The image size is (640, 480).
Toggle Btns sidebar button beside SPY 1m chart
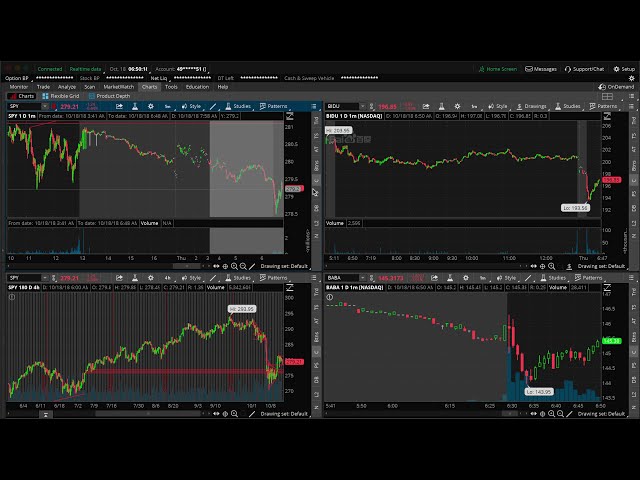pyautogui.click(x=316, y=165)
